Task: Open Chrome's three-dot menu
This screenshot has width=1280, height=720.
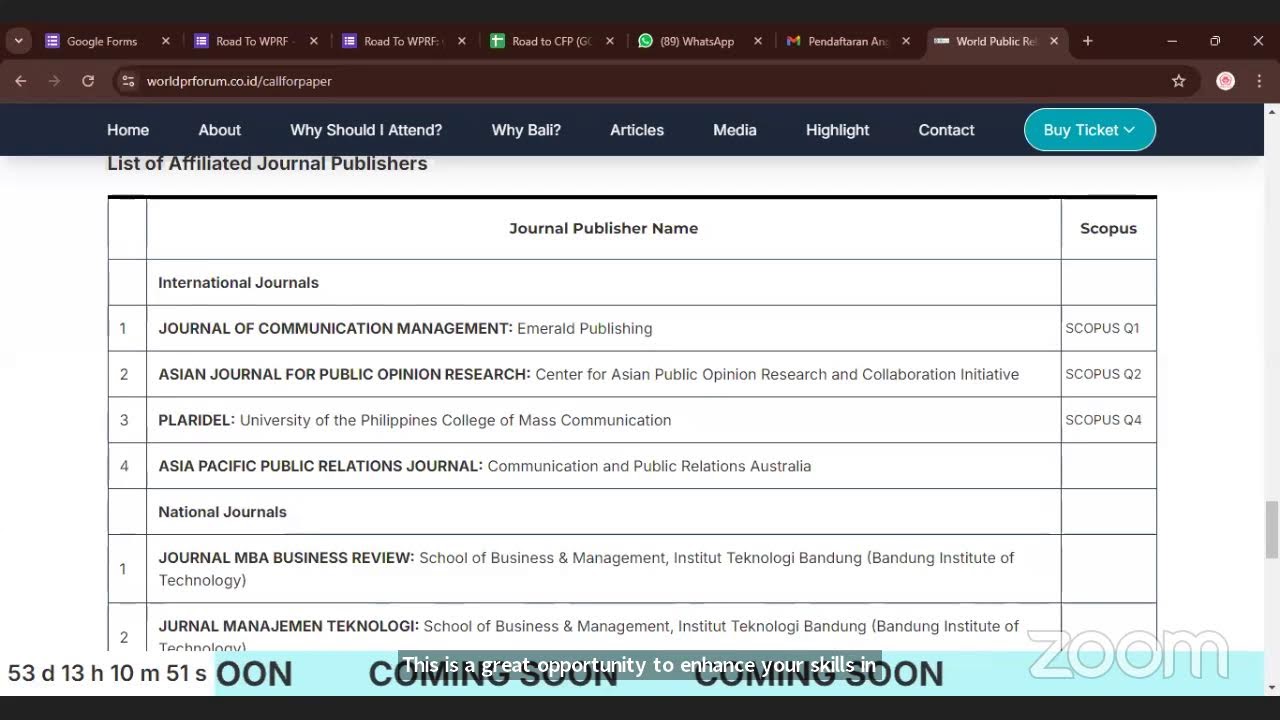Action: point(1259,81)
